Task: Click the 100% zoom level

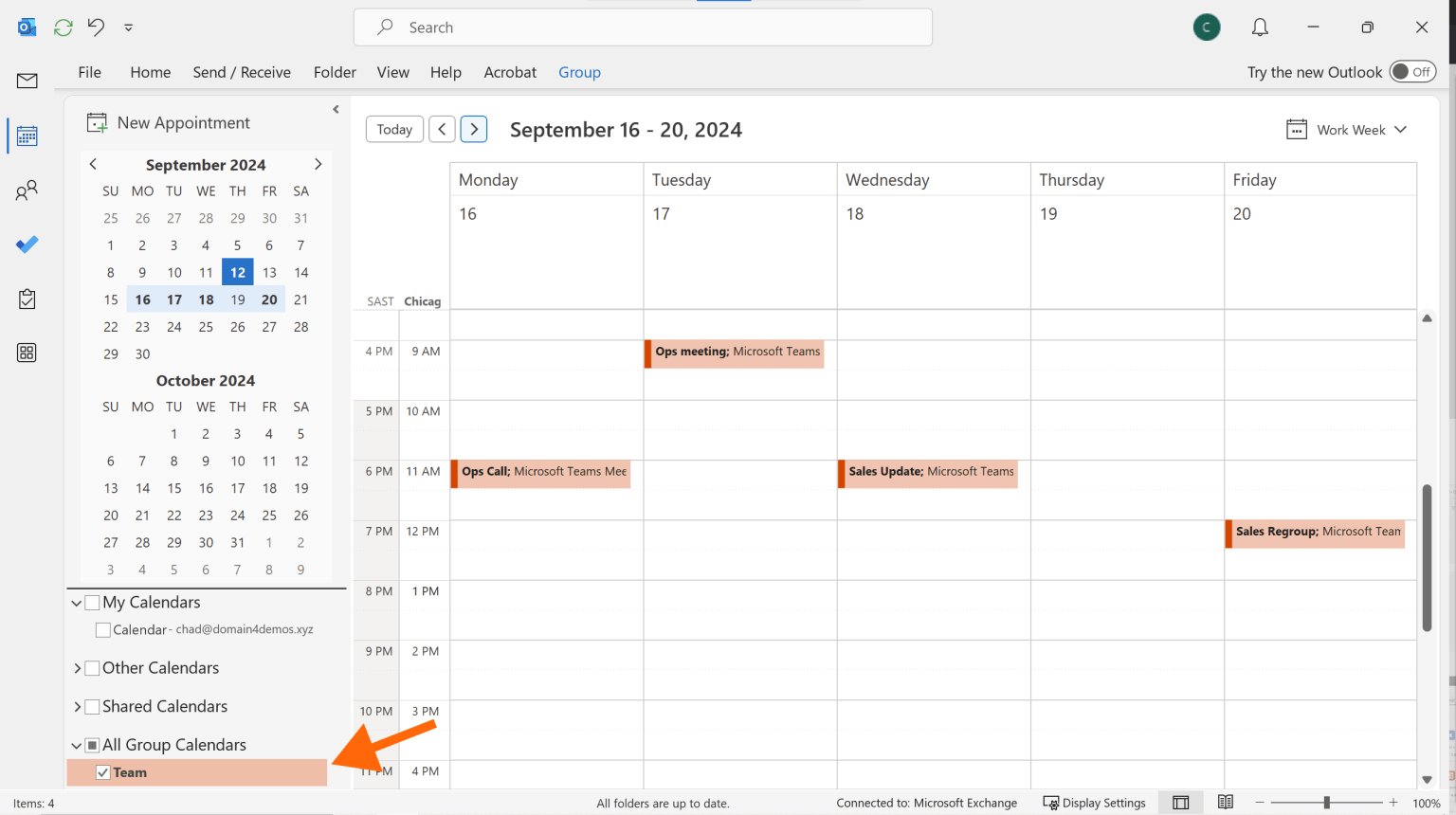Action: point(1426,804)
